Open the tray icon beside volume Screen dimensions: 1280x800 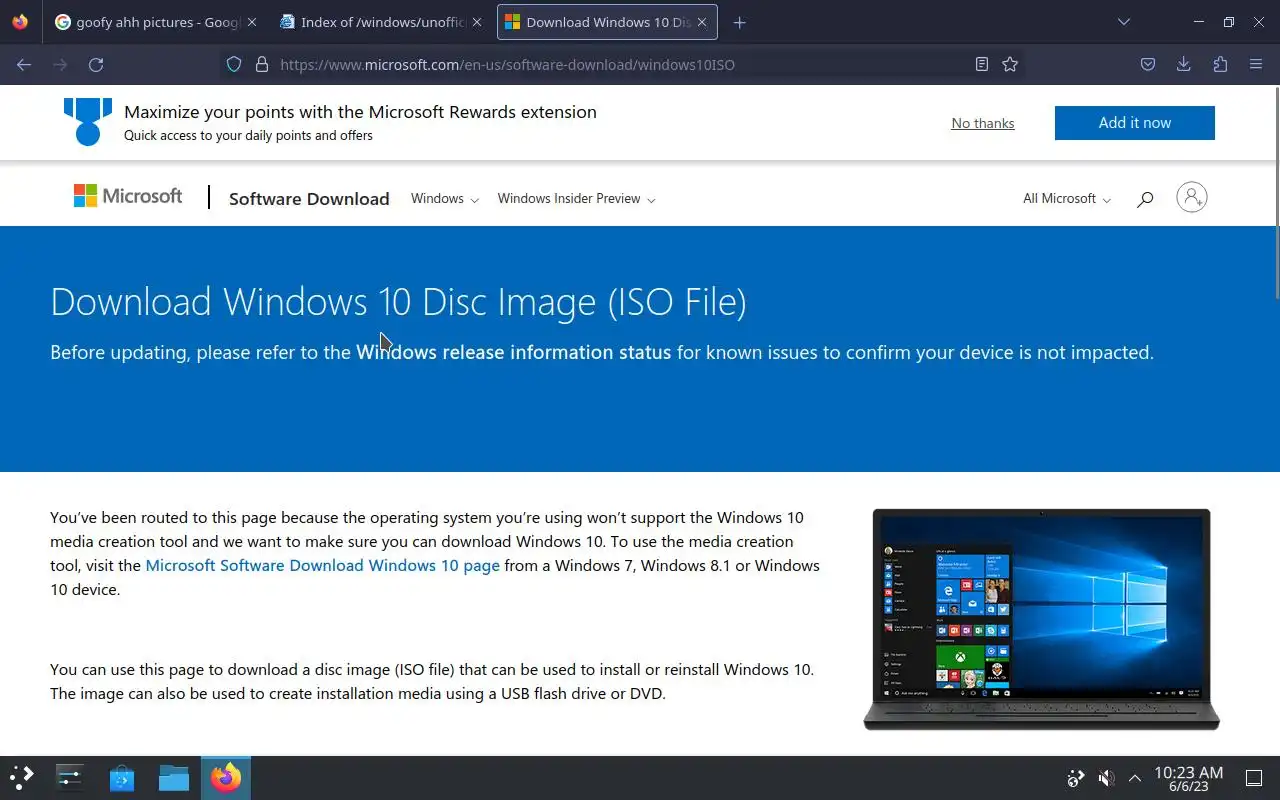(x=1076, y=777)
